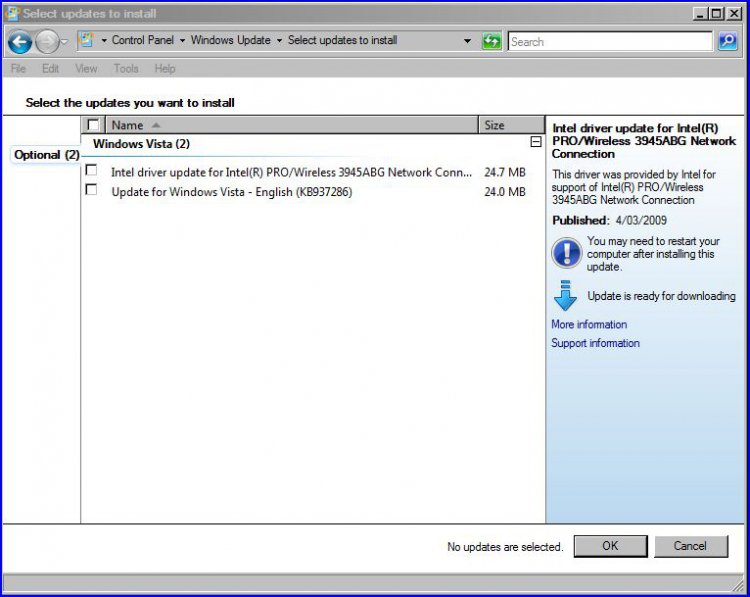Open the address bar history dropdown
Screen dimensions: 750x597
pos(467,41)
